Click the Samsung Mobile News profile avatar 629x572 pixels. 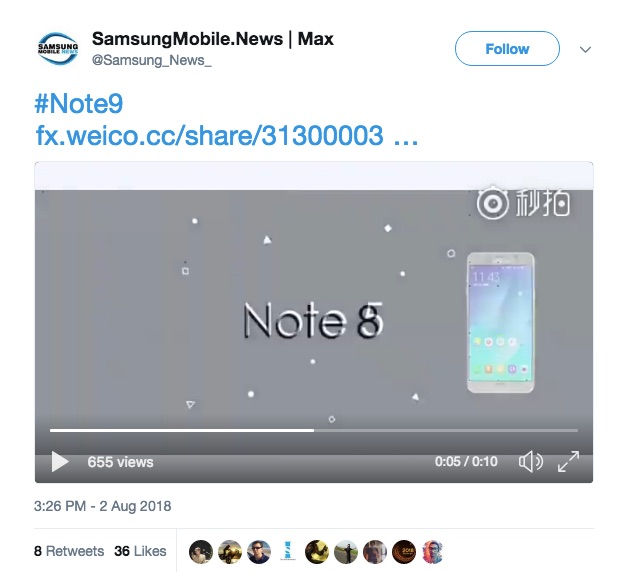58,48
